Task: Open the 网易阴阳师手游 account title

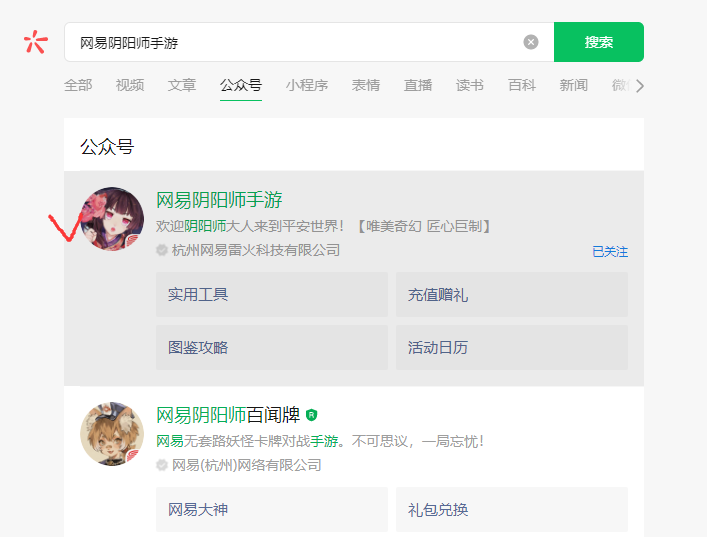Action: click(x=219, y=200)
